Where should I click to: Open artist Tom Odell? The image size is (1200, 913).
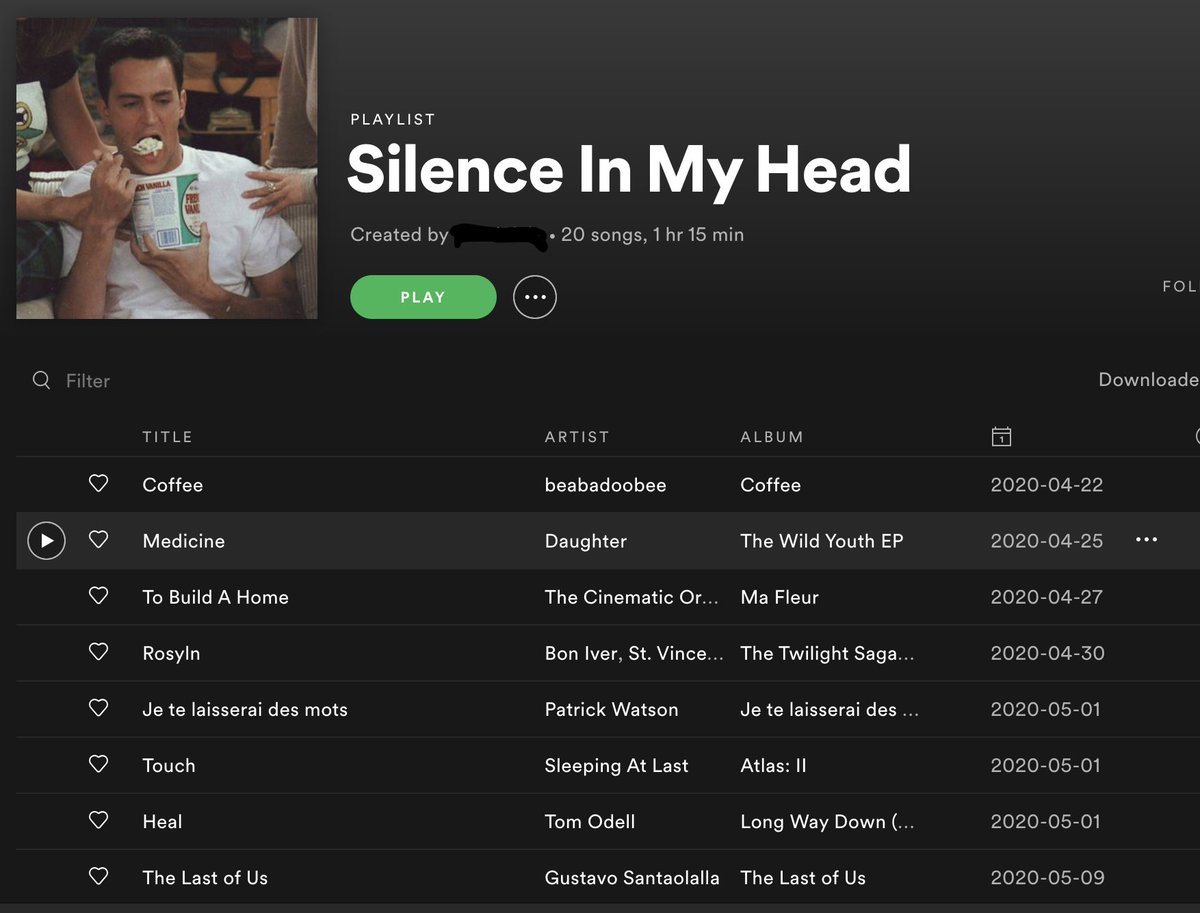point(590,821)
